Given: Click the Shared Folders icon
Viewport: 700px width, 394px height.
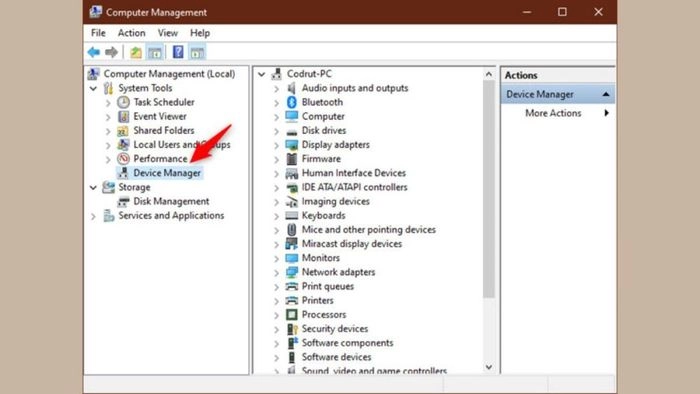Looking at the screenshot, I should click(123, 131).
